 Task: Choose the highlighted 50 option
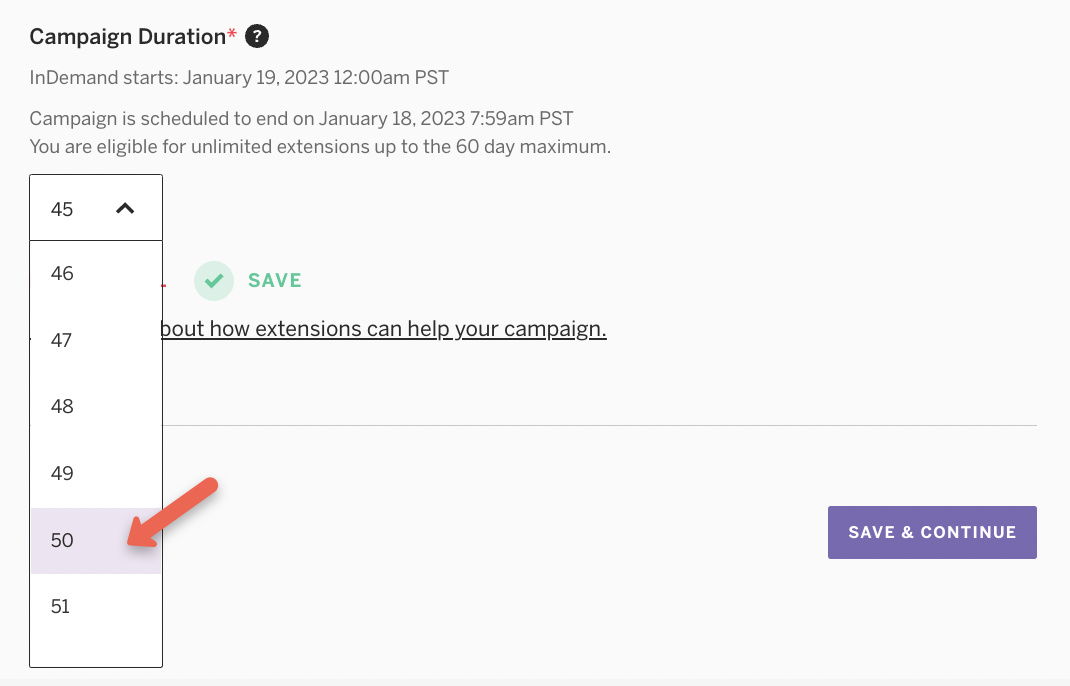(x=62, y=540)
